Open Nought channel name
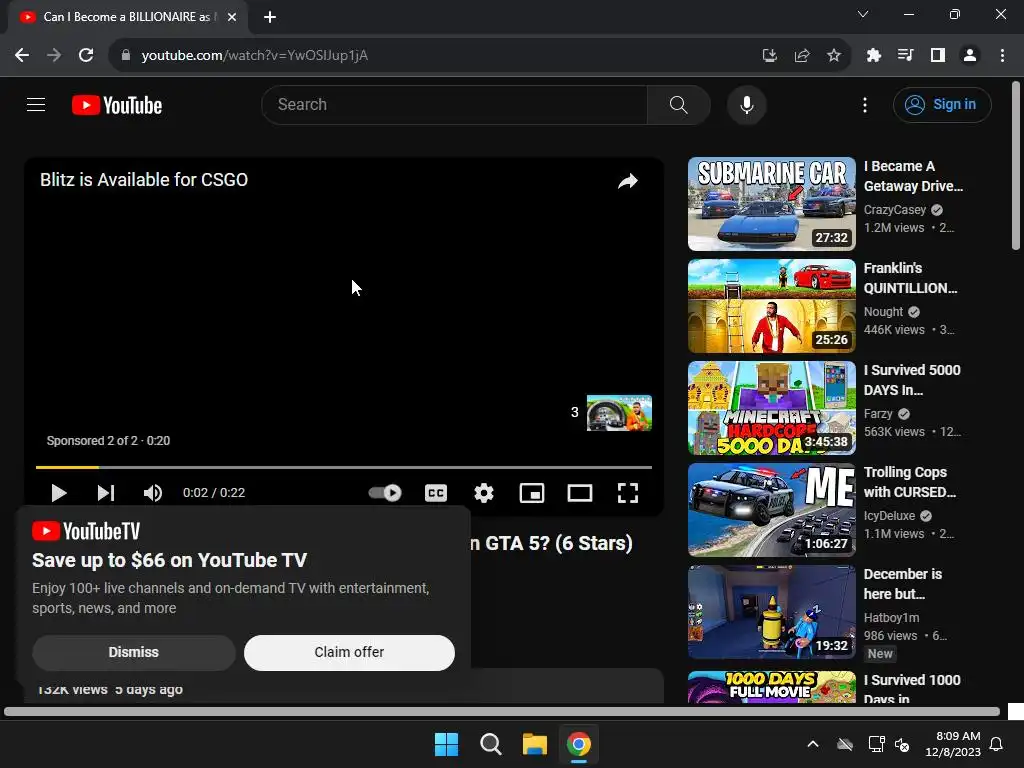 [x=884, y=312]
